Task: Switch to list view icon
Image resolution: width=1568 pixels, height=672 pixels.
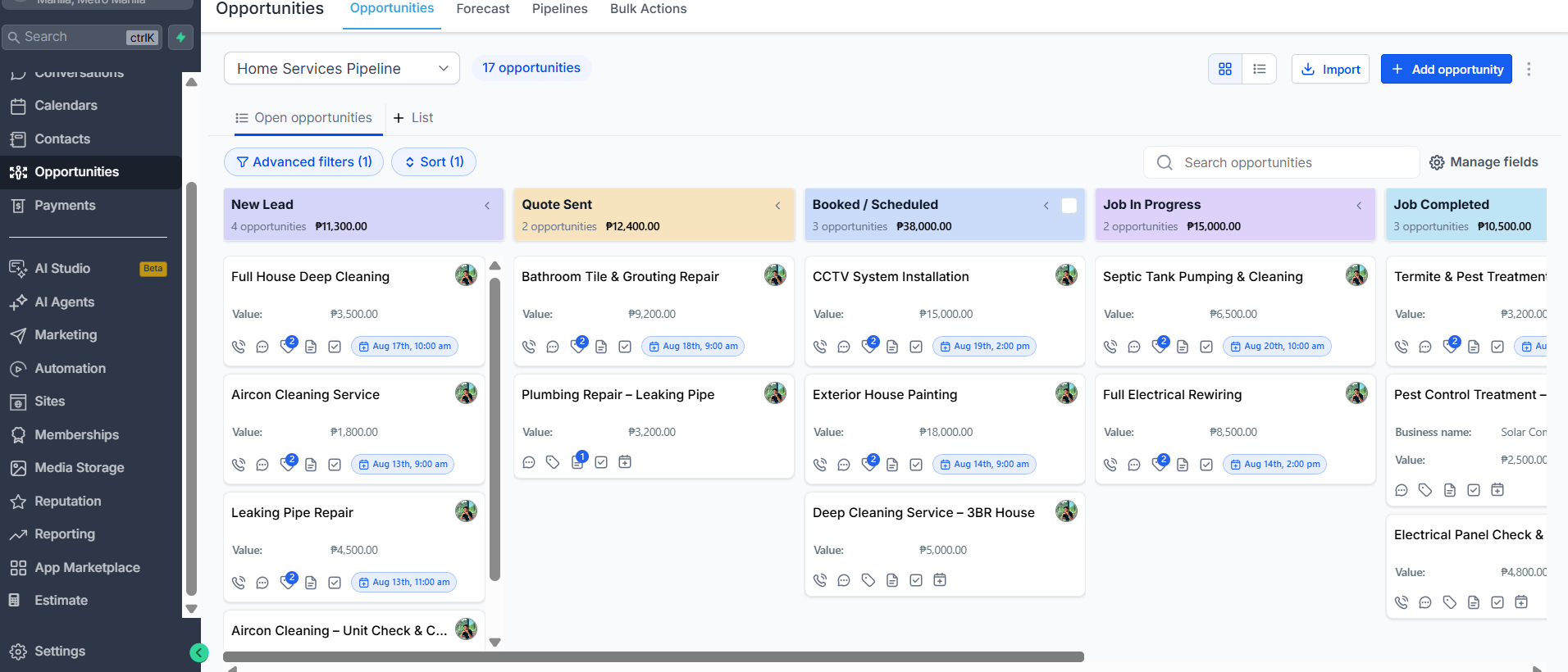Action: (1260, 70)
